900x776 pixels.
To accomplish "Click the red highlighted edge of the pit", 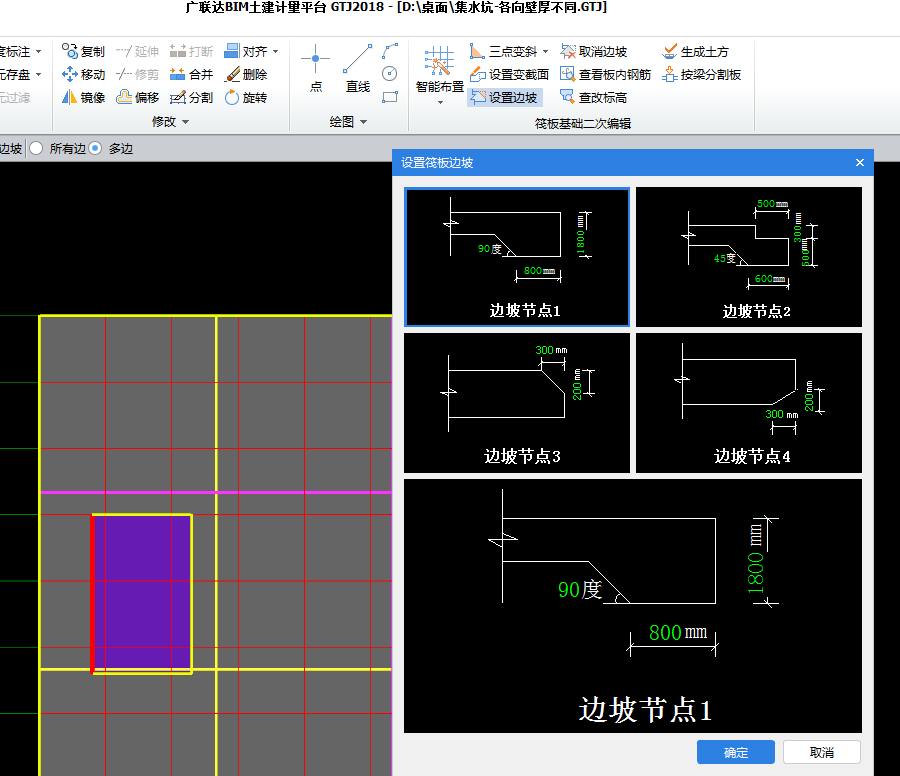I will pyautogui.click(x=92, y=593).
